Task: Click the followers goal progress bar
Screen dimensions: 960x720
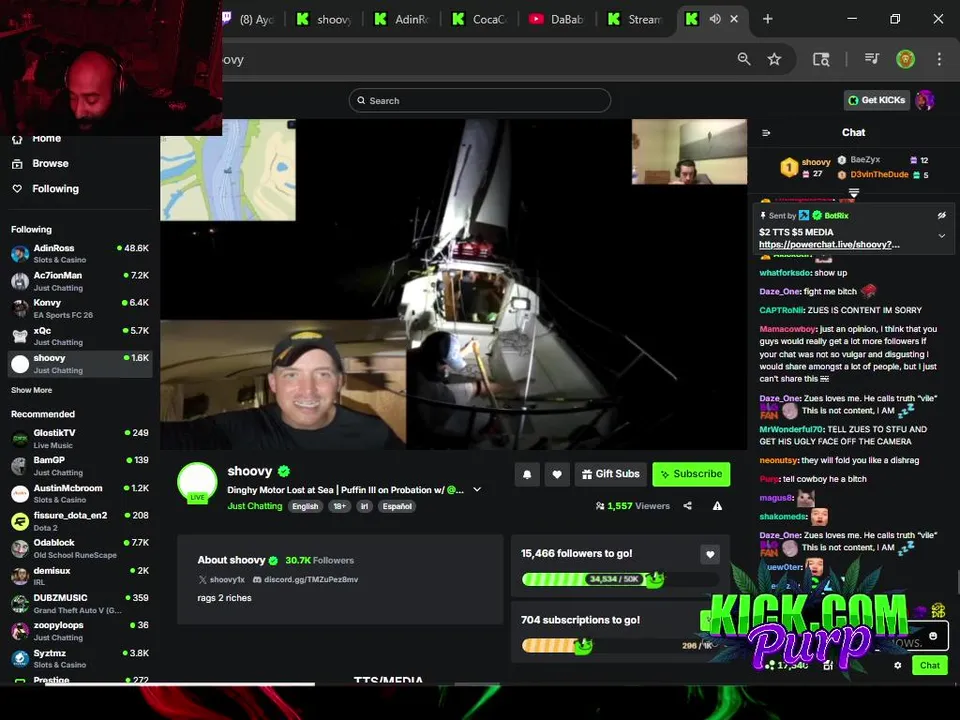Action: tap(620, 579)
